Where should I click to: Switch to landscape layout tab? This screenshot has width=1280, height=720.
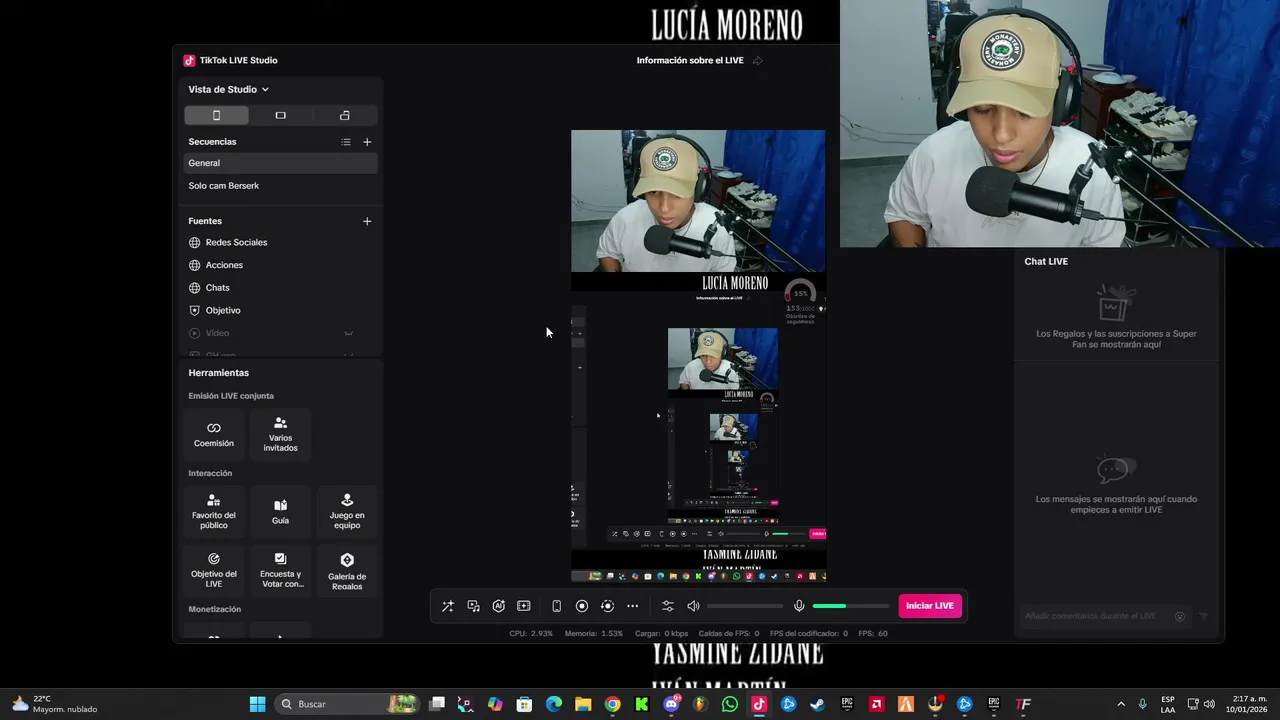click(280, 115)
